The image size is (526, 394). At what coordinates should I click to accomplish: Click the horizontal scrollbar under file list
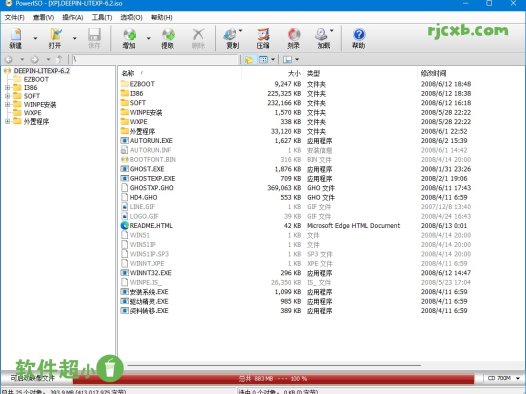pyautogui.click(x=274, y=365)
